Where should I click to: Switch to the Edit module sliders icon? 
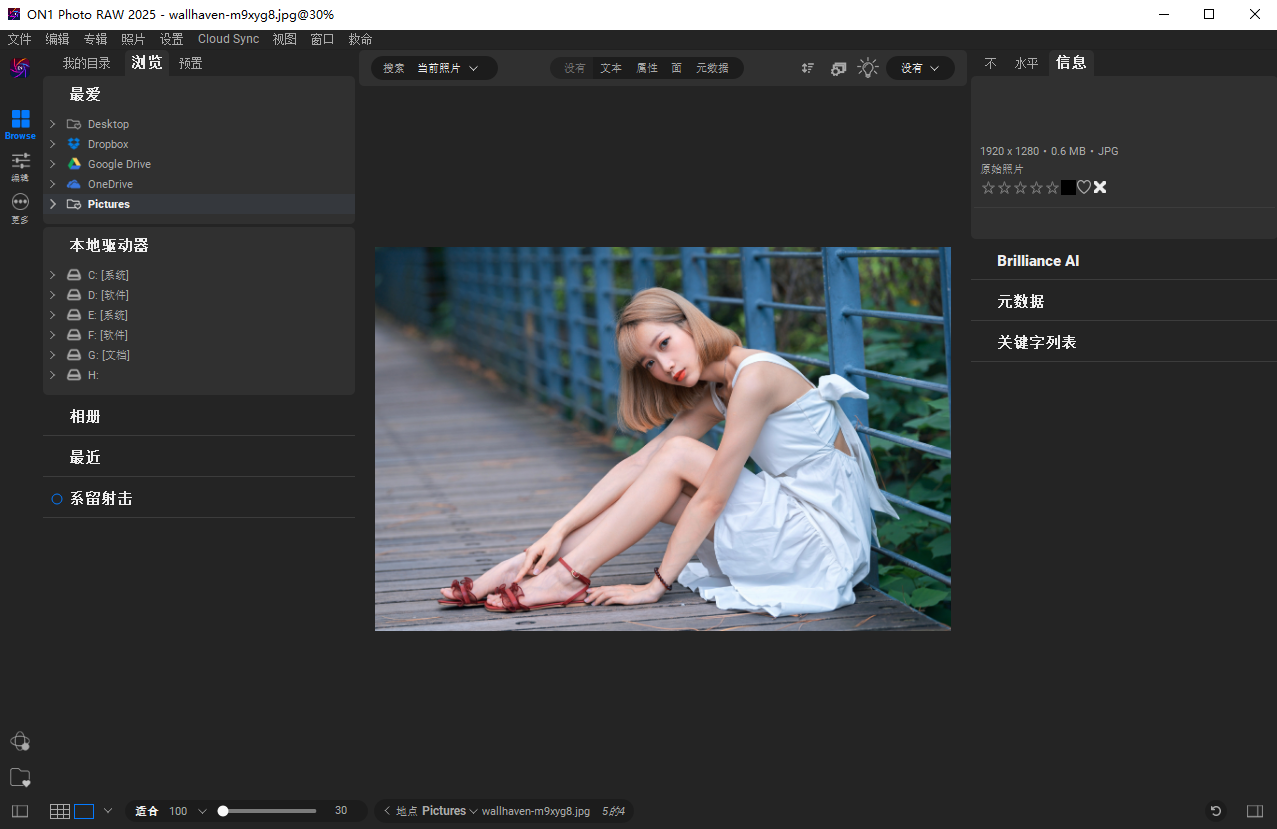[x=20, y=162]
